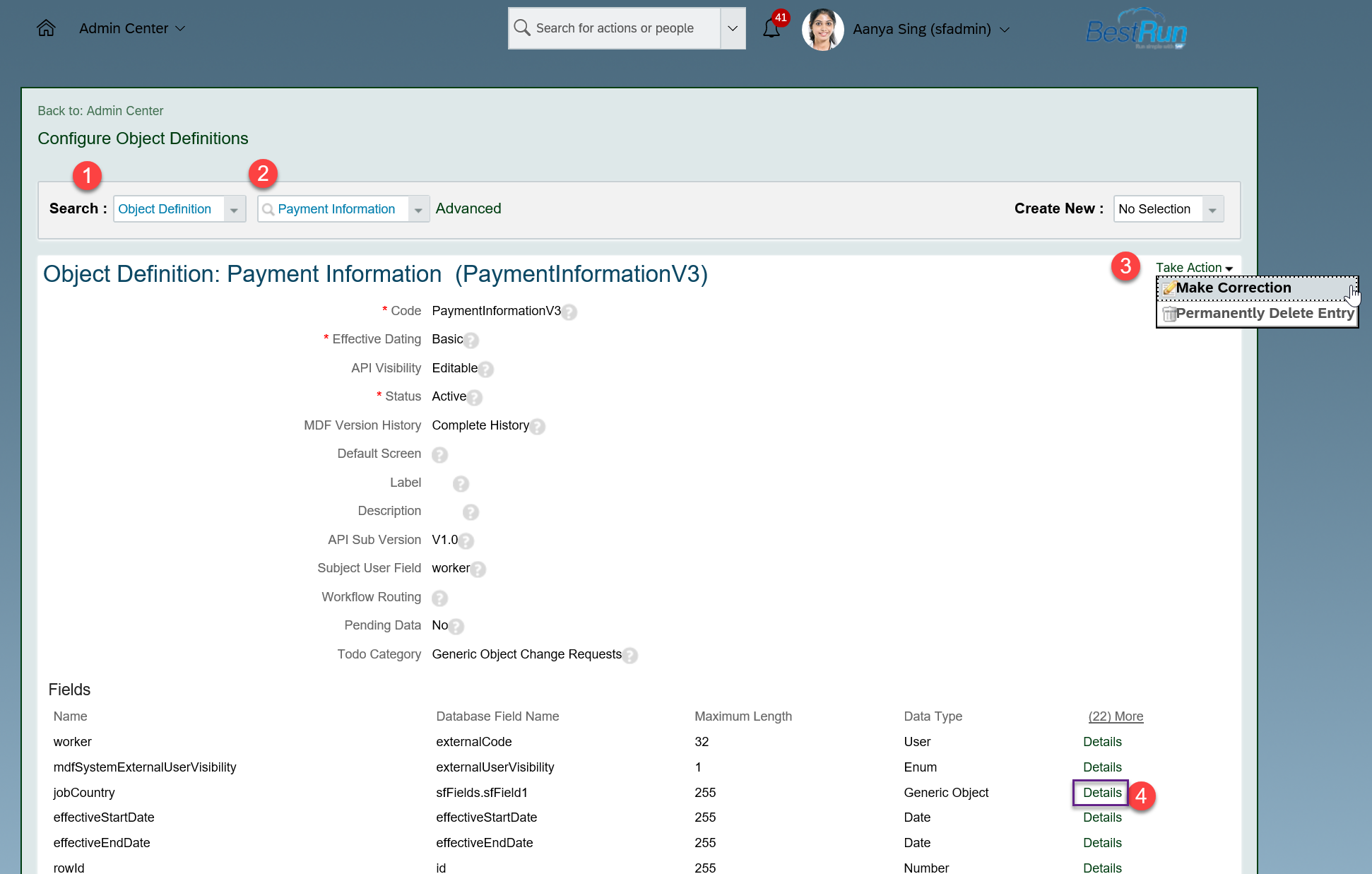This screenshot has width=1372, height=874.
Task: Click Database Field Name column header
Action: point(497,716)
